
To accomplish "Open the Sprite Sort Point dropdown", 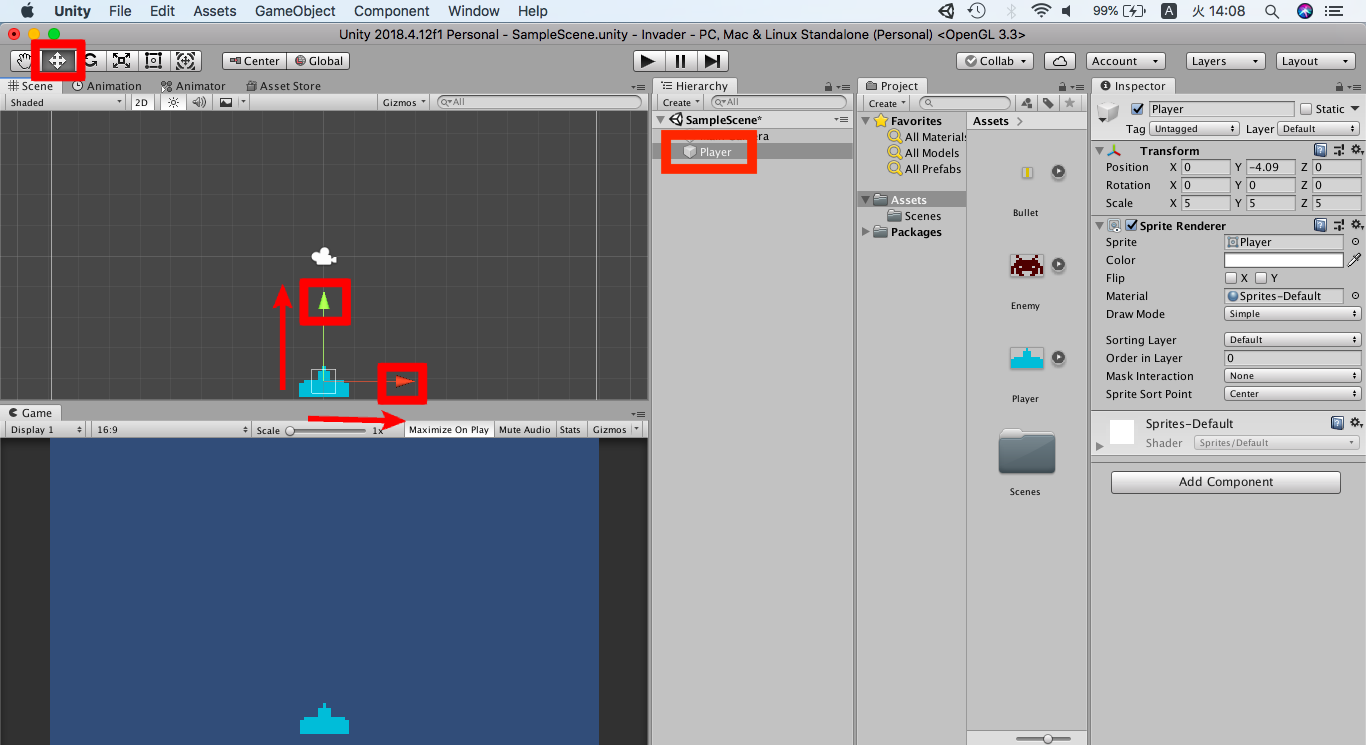I will coord(1293,394).
